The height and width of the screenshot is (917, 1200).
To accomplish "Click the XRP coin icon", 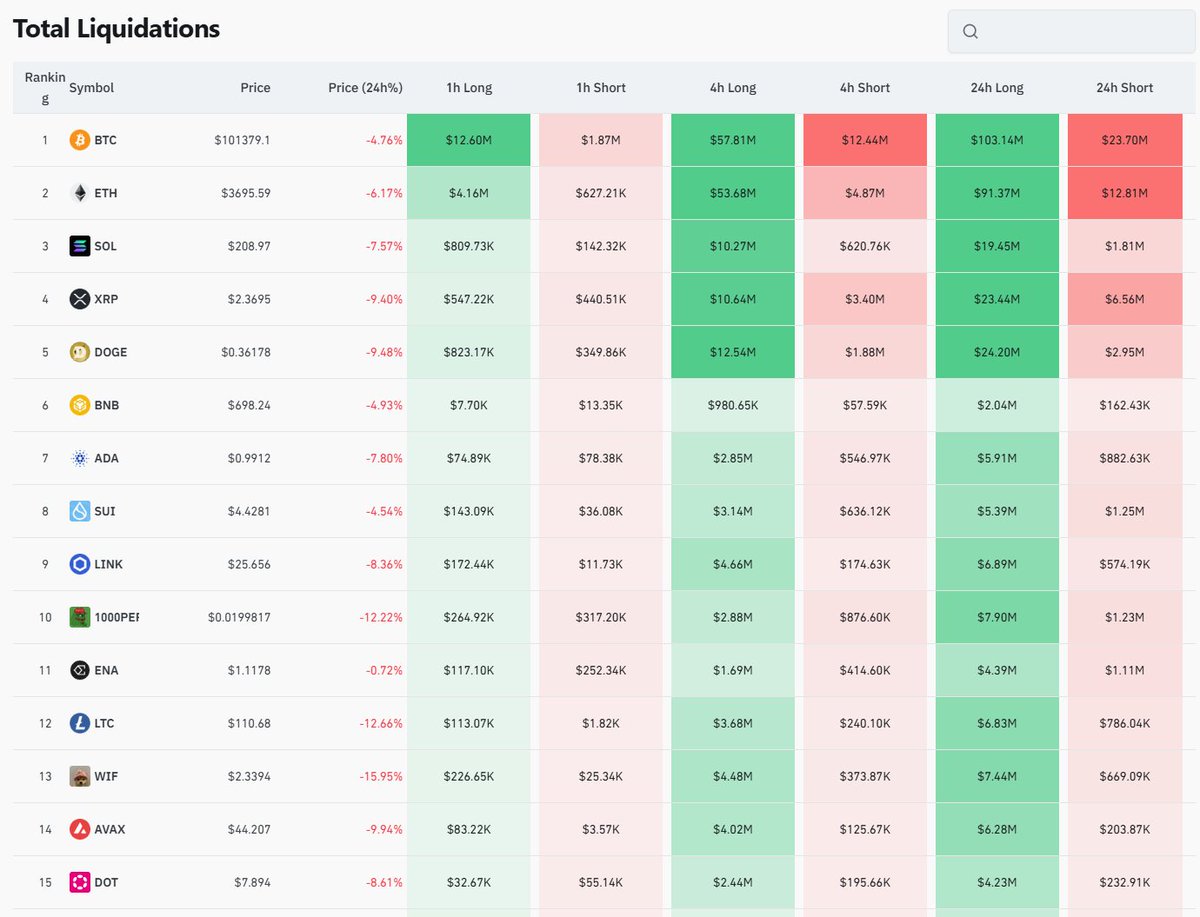I will point(80,299).
